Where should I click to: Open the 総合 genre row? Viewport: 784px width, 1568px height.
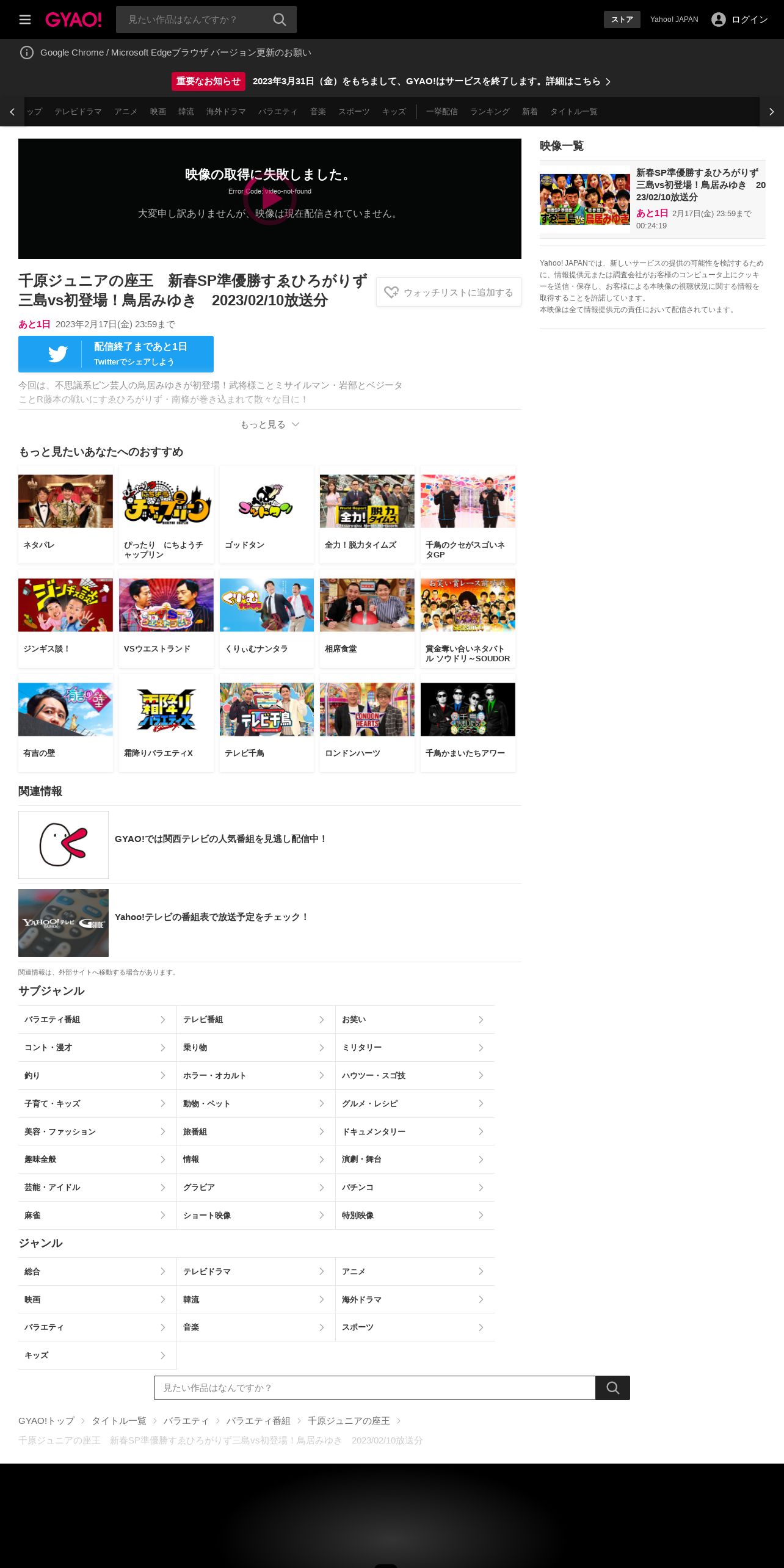click(x=98, y=1272)
